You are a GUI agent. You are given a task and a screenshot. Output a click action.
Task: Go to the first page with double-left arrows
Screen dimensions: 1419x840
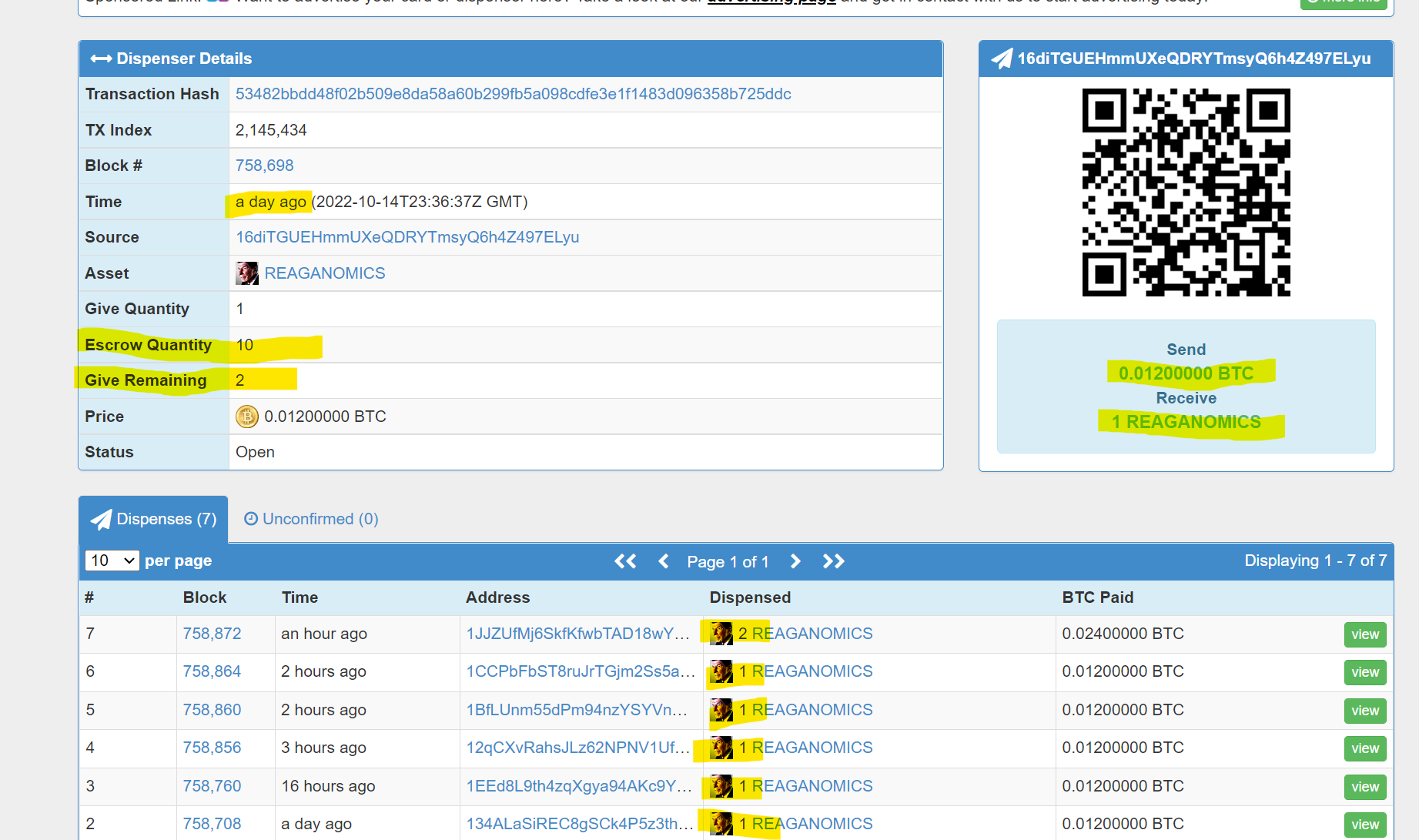click(625, 561)
